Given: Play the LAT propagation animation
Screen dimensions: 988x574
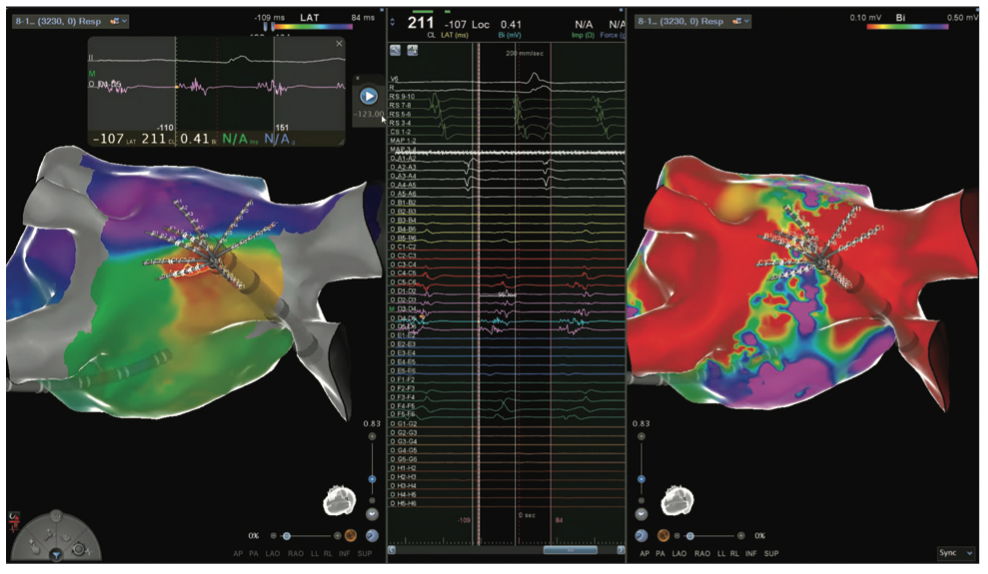Looking at the screenshot, I should (369, 96).
